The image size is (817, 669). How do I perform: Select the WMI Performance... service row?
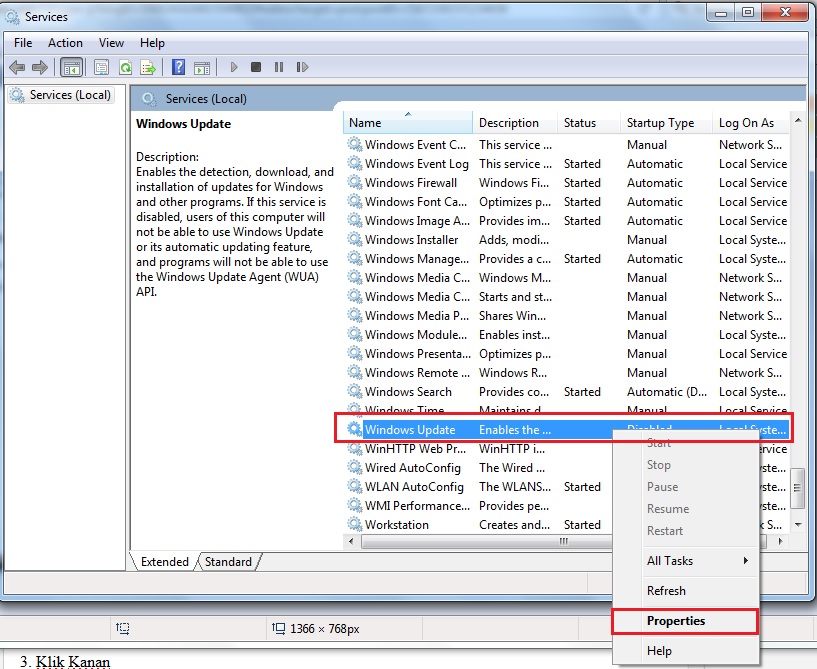pos(478,505)
